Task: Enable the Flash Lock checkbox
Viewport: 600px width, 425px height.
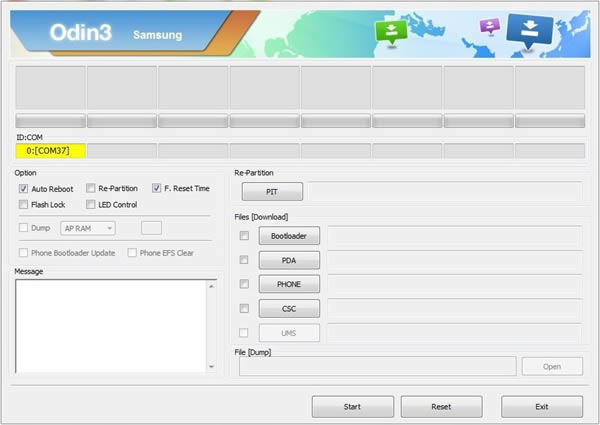Action: click(x=23, y=204)
